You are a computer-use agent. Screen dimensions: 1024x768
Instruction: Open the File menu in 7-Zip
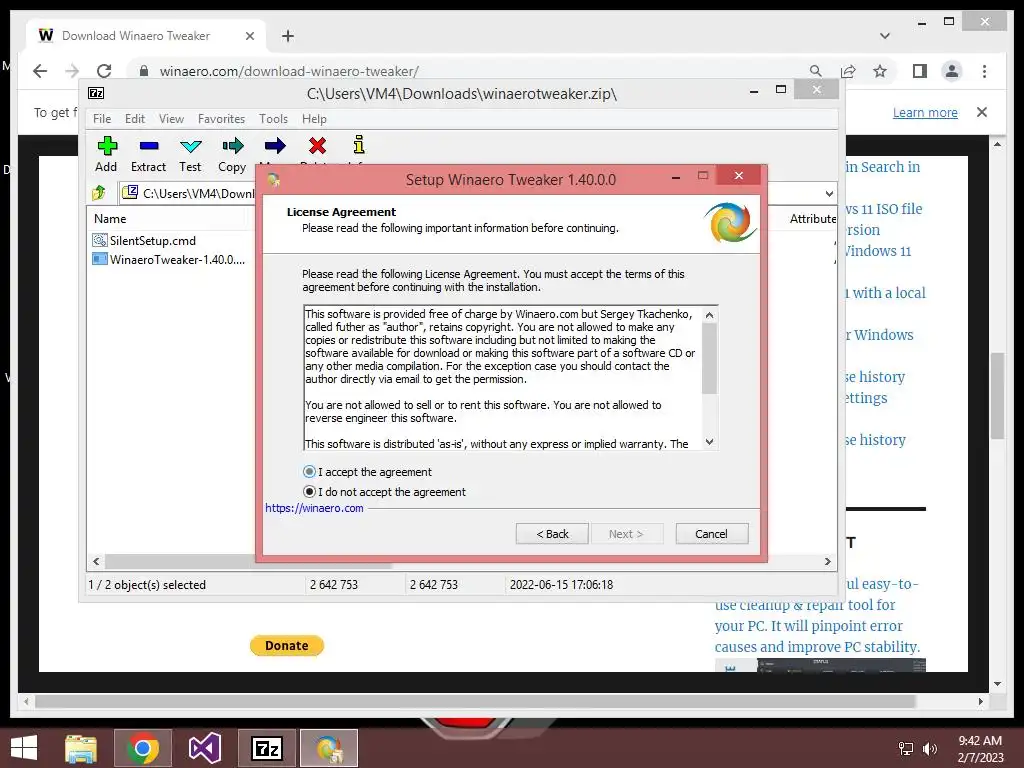tap(102, 119)
